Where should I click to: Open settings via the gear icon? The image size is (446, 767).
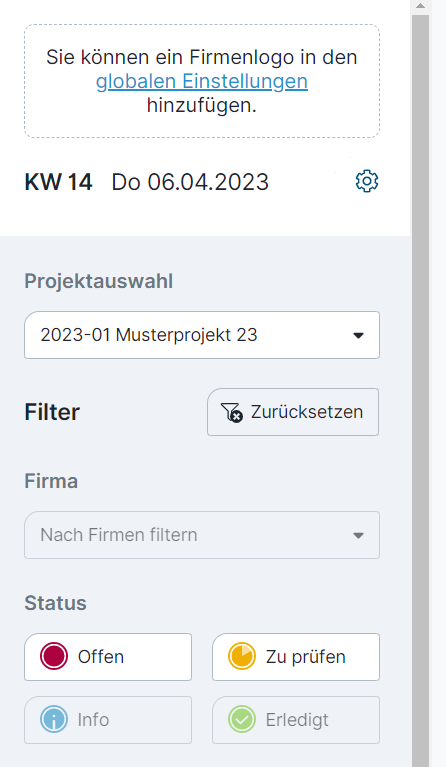pyautogui.click(x=366, y=181)
